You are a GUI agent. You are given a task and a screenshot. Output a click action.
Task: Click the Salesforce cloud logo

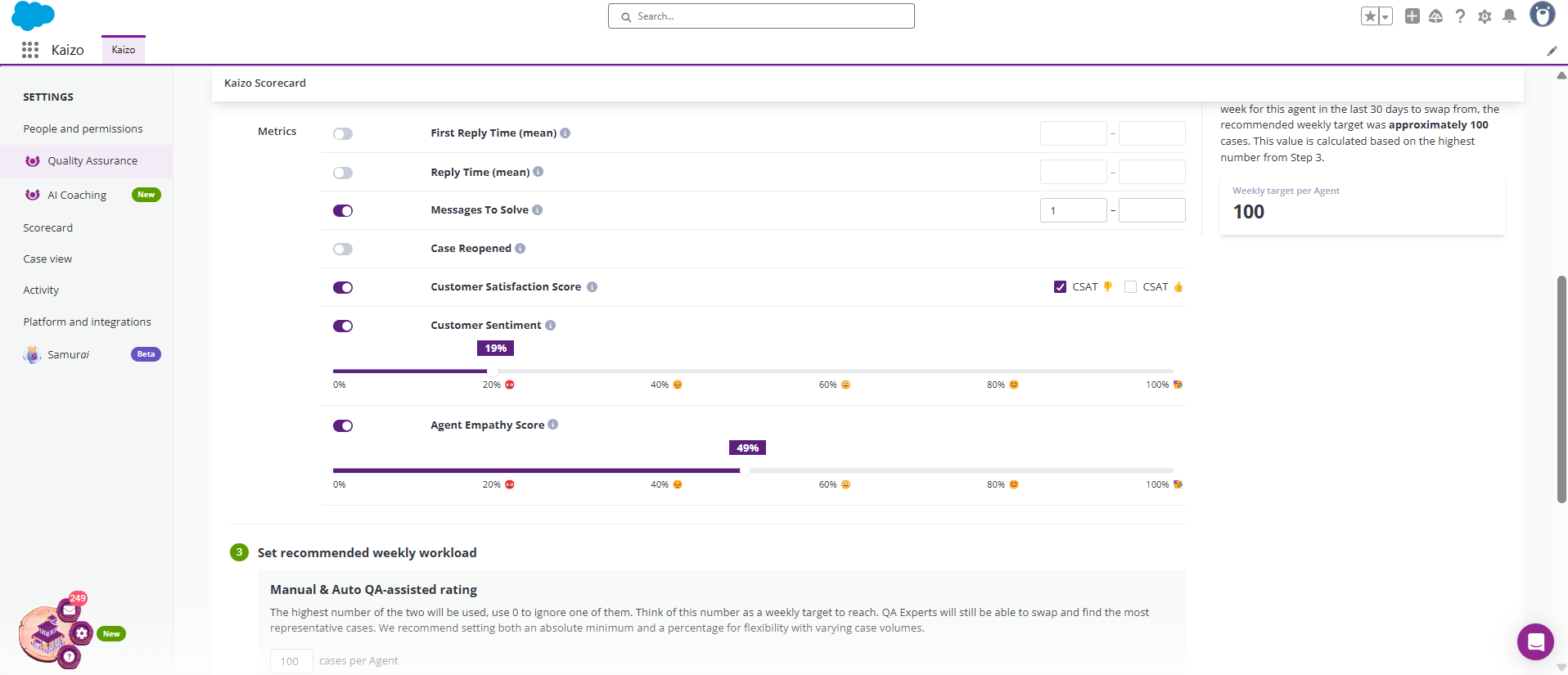(x=34, y=16)
